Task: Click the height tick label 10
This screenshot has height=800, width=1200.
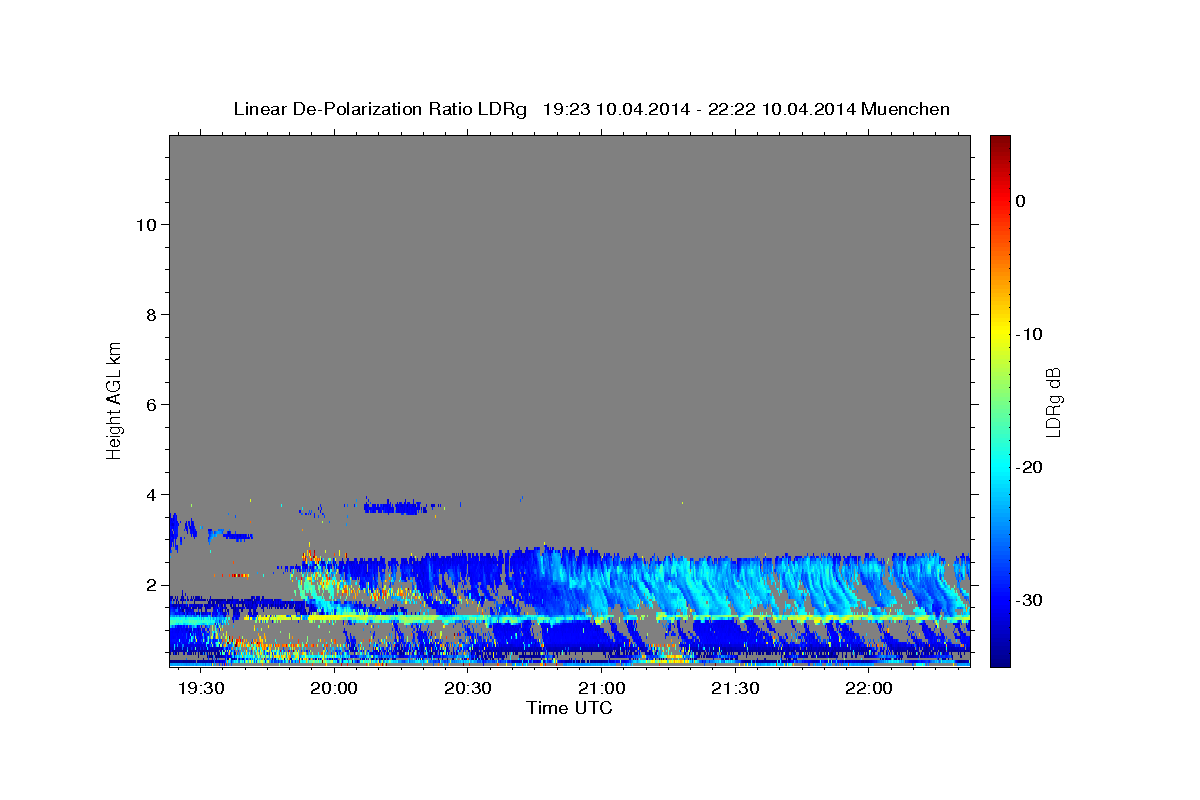Action: coord(145,224)
